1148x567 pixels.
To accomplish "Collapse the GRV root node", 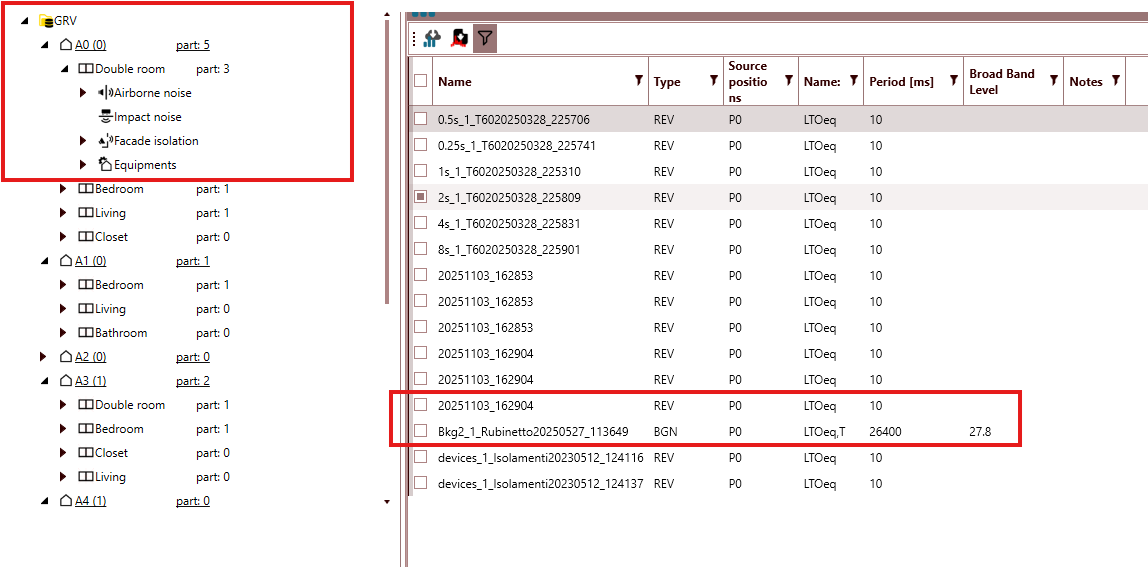I will point(25,21).
